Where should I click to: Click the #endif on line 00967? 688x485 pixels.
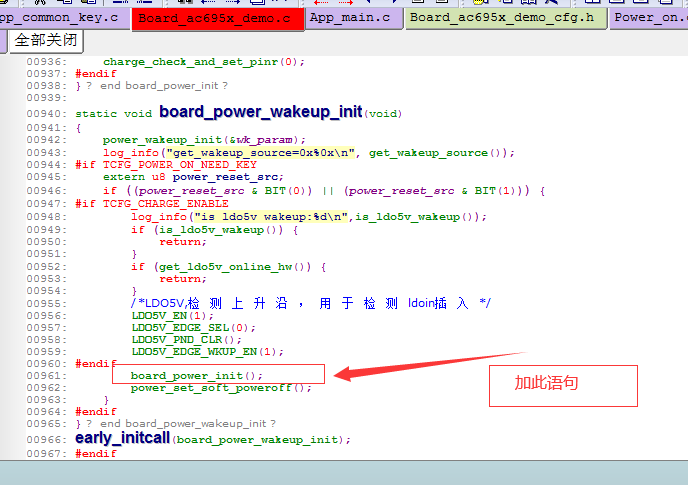[x=96, y=454]
